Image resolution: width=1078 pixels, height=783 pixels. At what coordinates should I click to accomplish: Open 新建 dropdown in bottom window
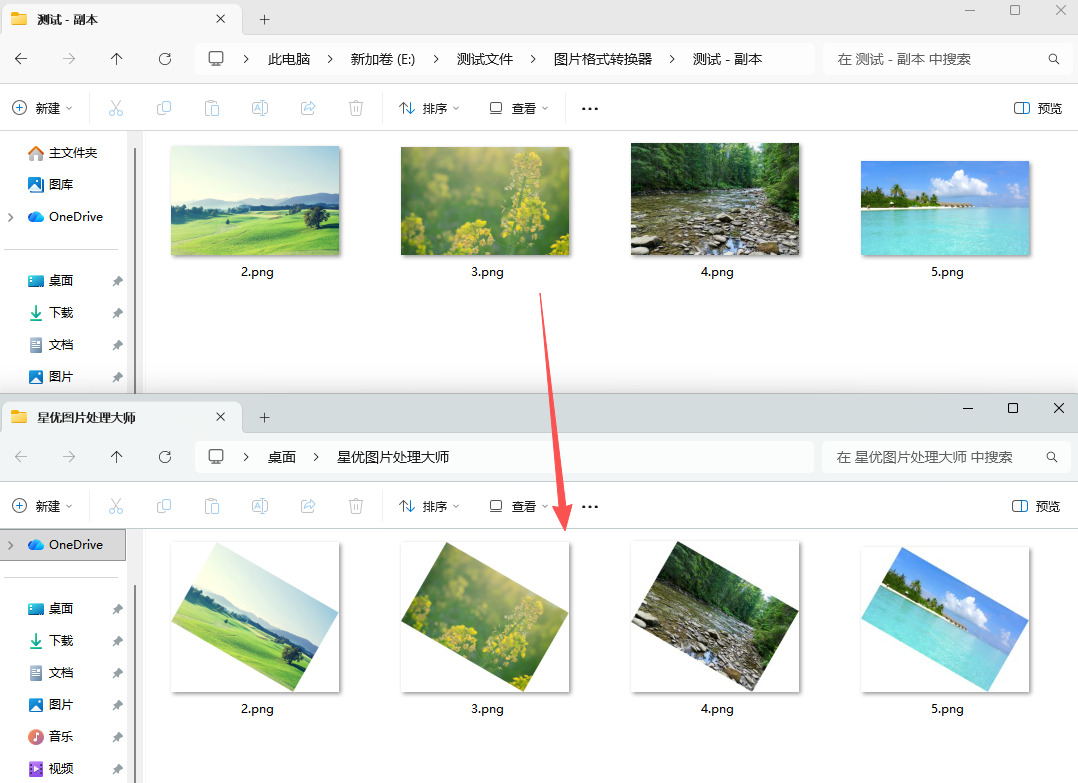click(43, 506)
